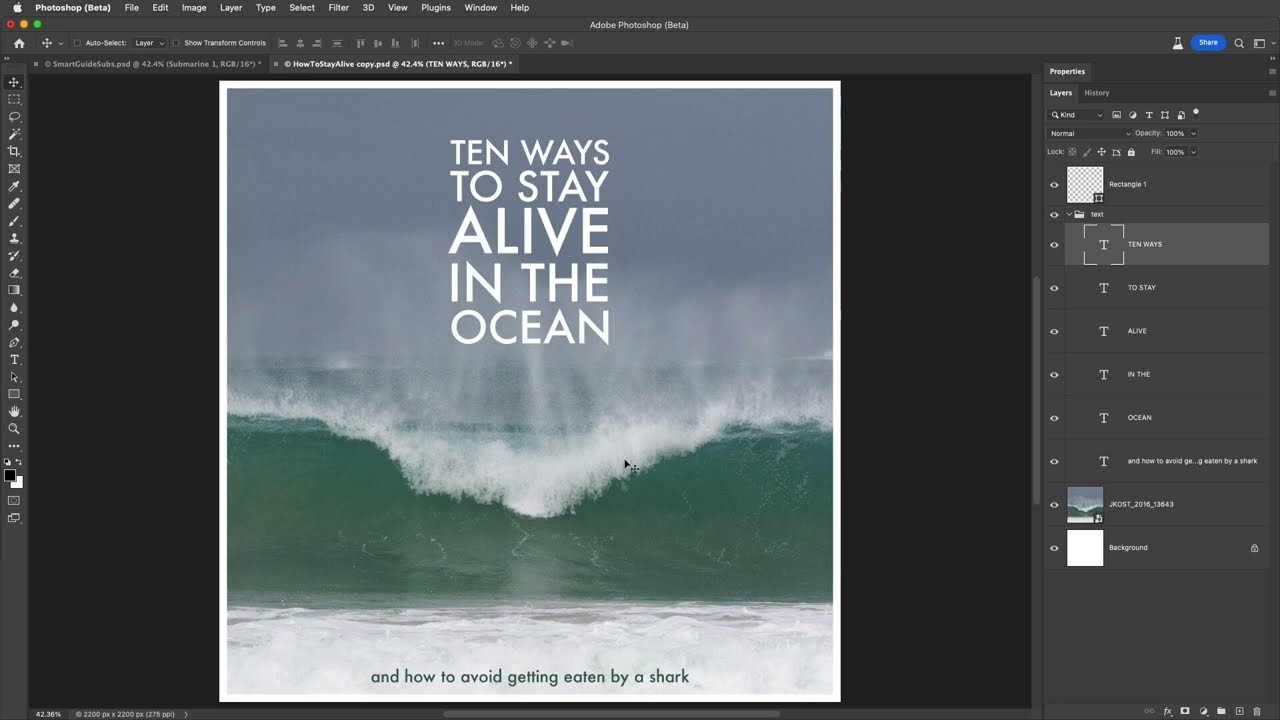Toggle visibility of Background layer
This screenshot has height=720, width=1280.
(x=1054, y=548)
